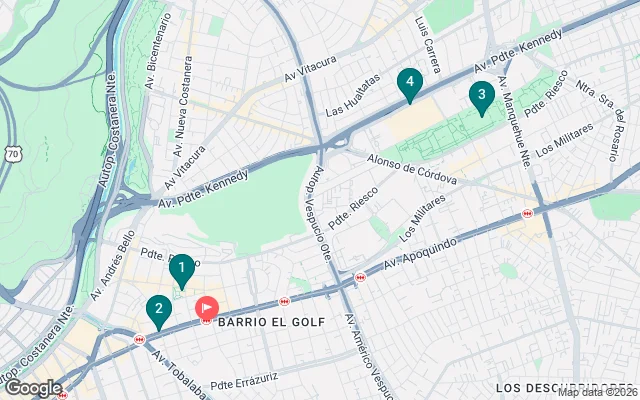640x400 pixels.
Task: Click the red flag destination marker
Action: pyautogui.click(x=207, y=308)
